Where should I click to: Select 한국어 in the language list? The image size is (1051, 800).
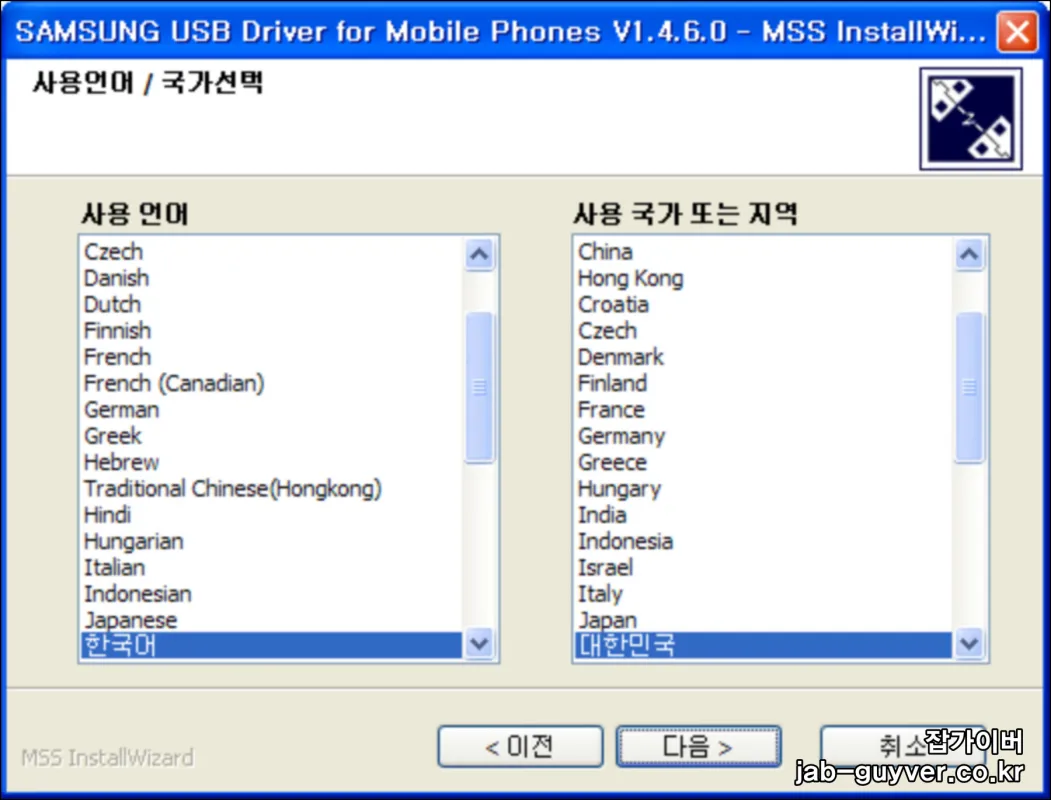coord(271,645)
